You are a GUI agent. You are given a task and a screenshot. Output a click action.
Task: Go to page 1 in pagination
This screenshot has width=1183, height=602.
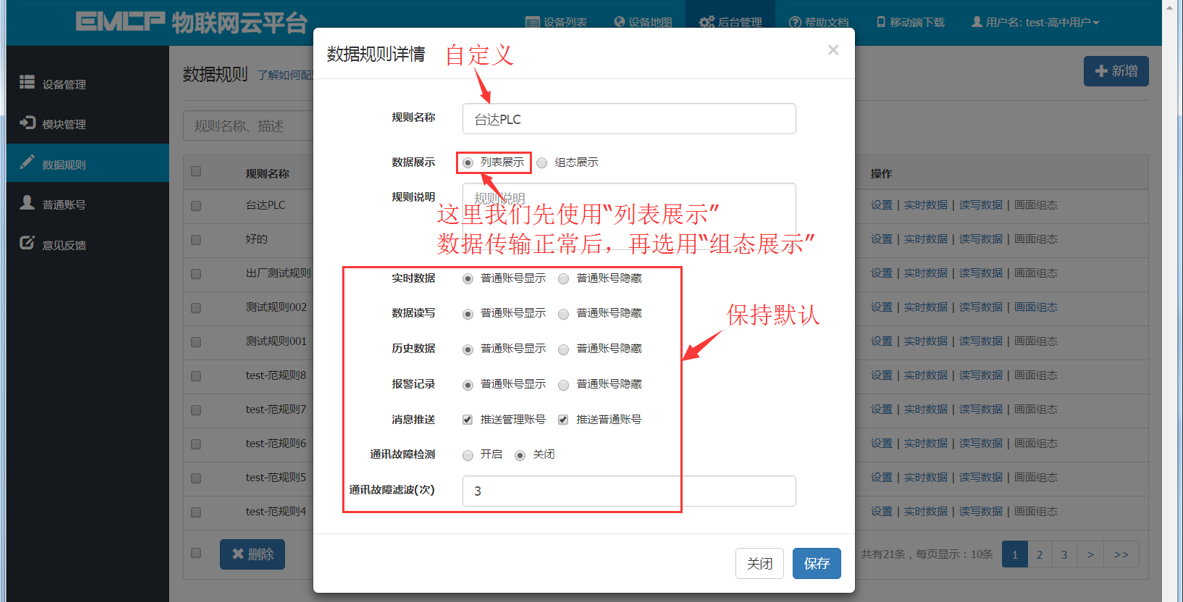coord(1015,554)
